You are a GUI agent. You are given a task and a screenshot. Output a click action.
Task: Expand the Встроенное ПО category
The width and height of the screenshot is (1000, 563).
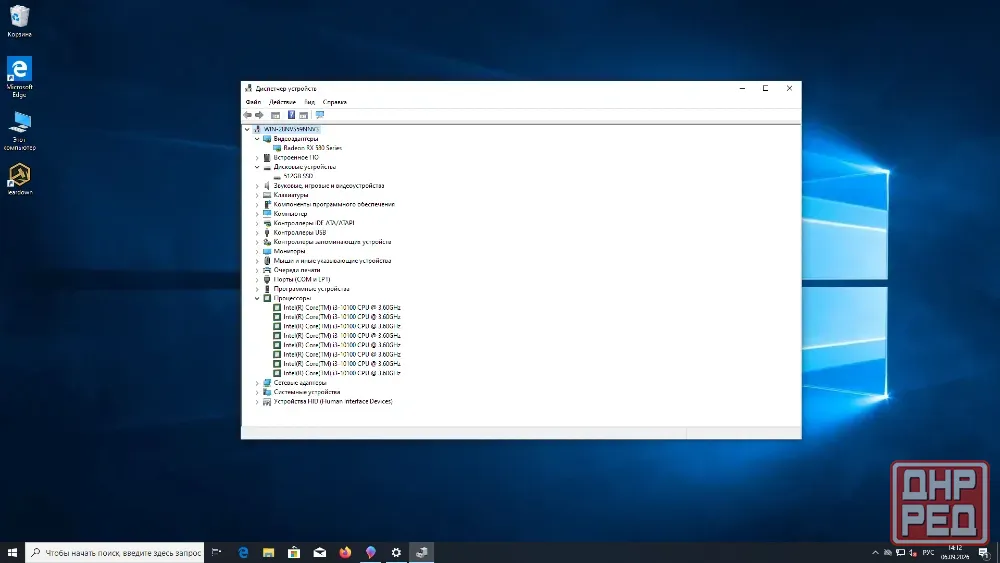point(257,157)
